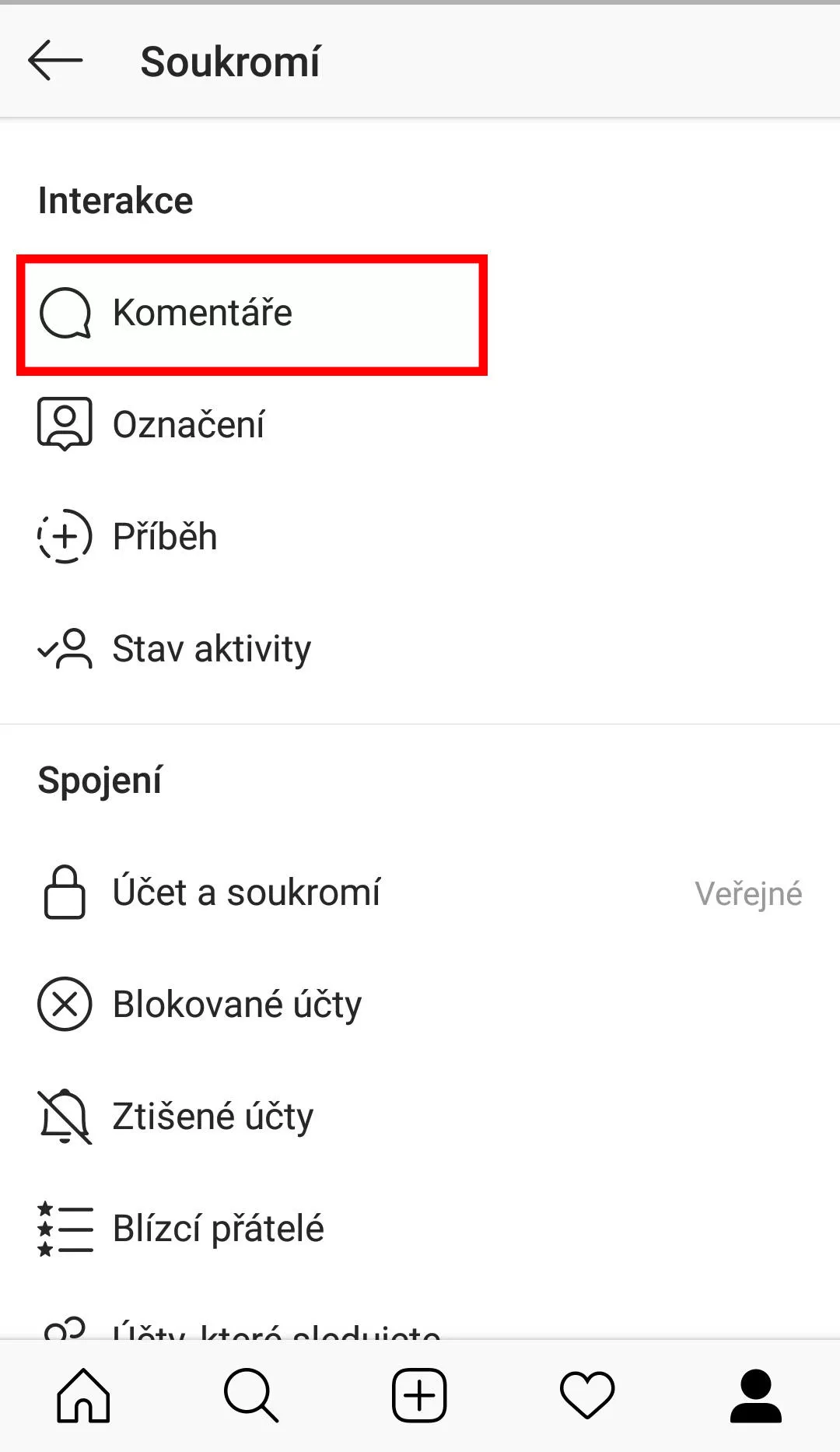Tap the comment bubble icon for Komentáře
Screen dimensions: 840x1452
click(x=65, y=314)
